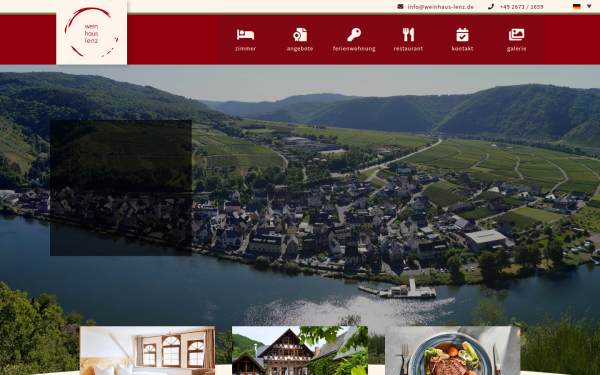Click the calendar check kontakt icon
Image resolution: width=600 pixels, height=375 pixels.
pyautogui.click(x=462, y=35)
